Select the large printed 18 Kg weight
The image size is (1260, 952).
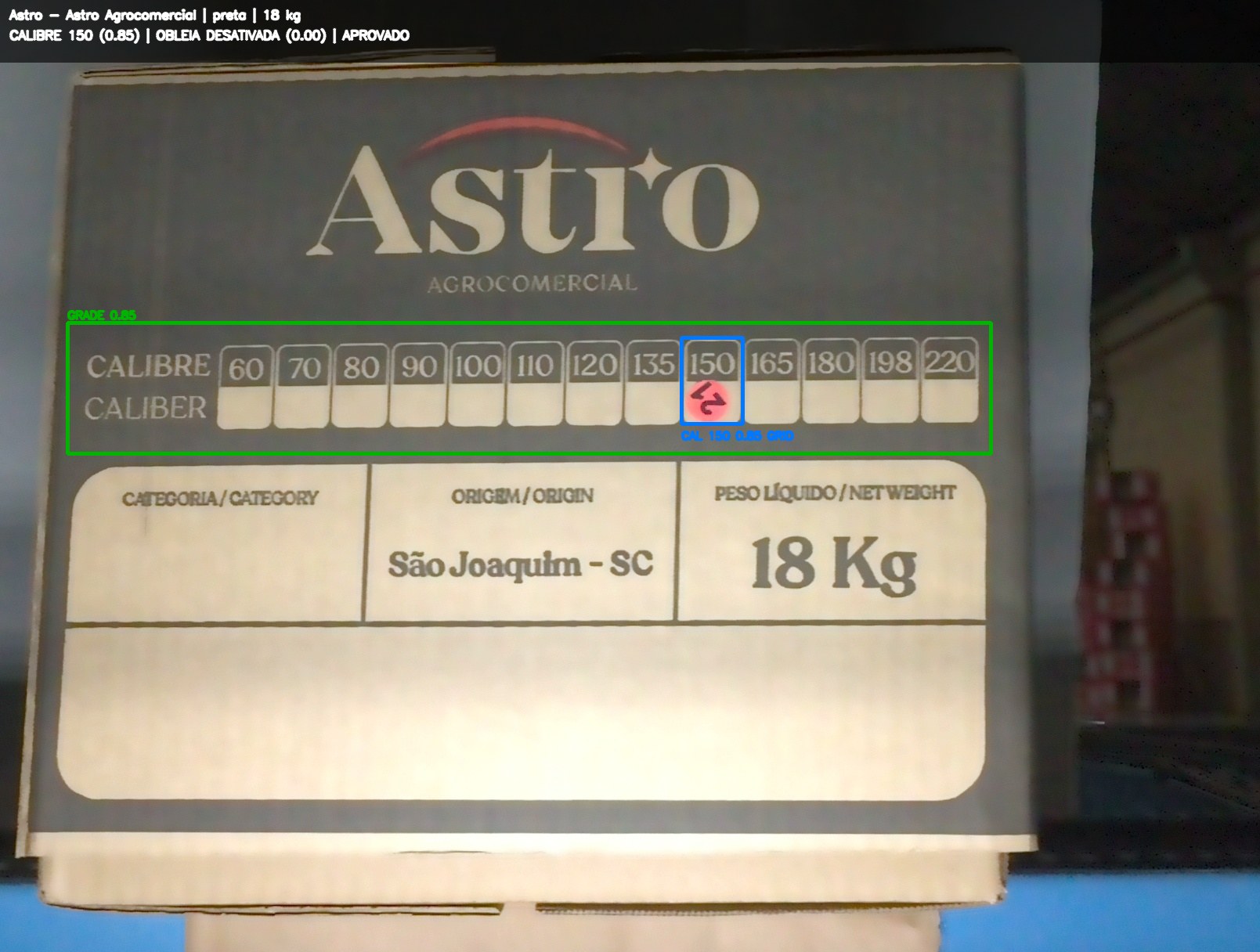[x=833, y=564]
